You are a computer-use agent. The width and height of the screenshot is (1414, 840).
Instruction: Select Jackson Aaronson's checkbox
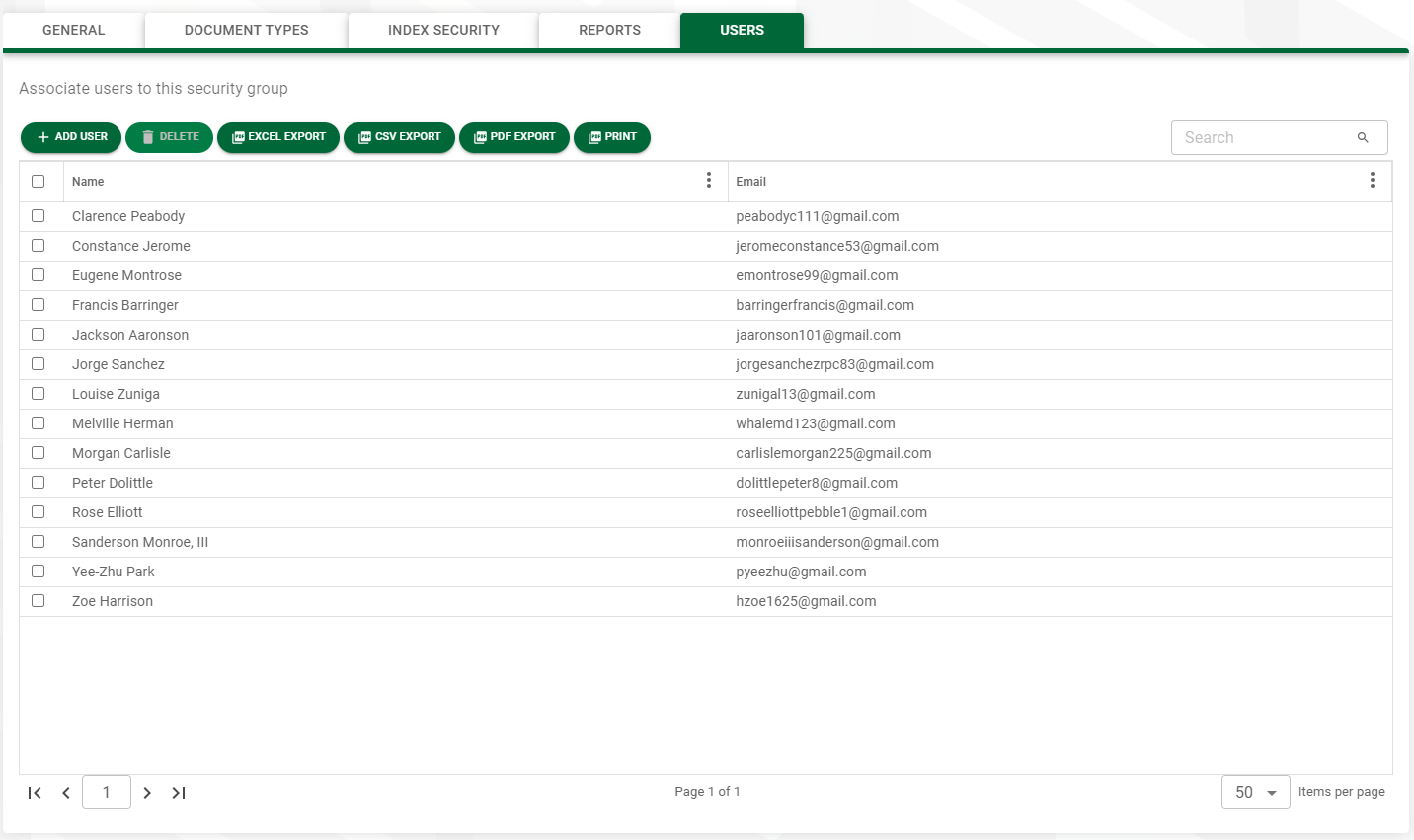(x=39, y=334)
